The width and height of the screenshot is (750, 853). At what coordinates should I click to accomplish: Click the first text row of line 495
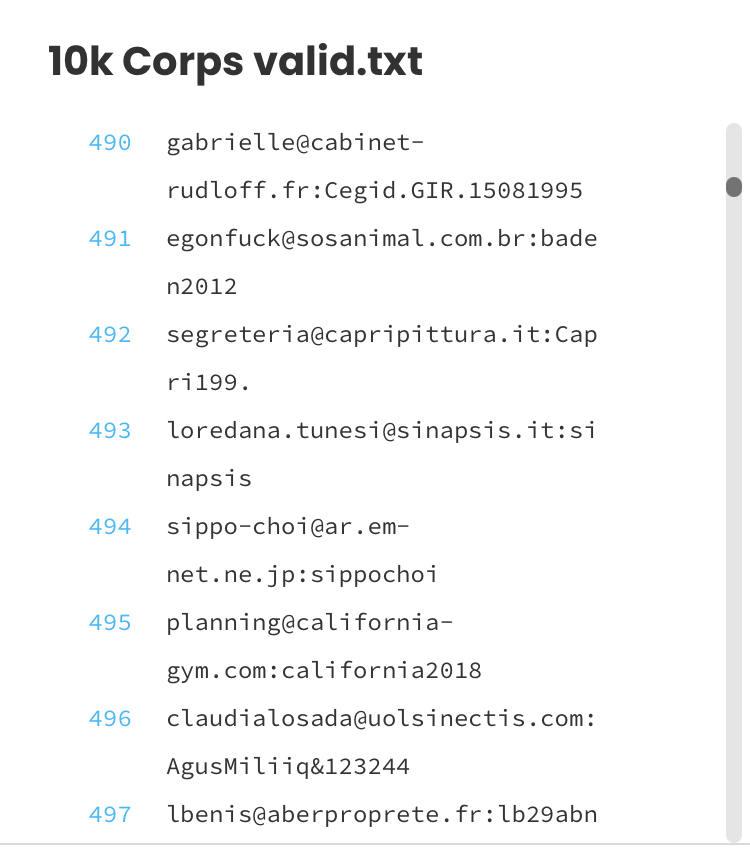coord(310,623)
